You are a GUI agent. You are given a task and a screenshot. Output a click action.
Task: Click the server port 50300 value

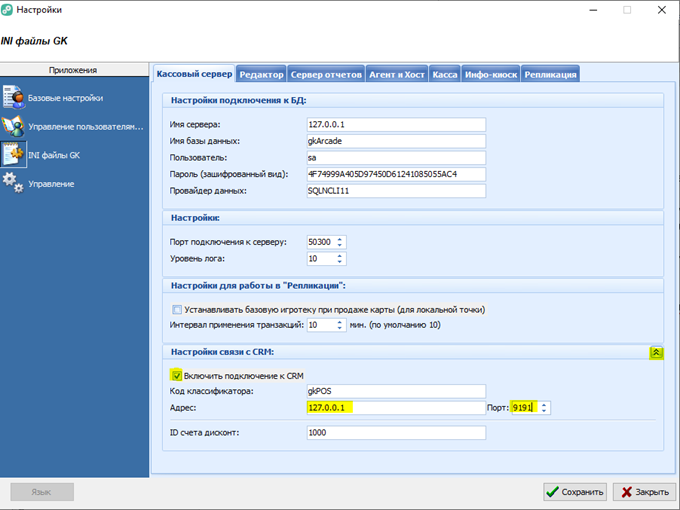321,242
